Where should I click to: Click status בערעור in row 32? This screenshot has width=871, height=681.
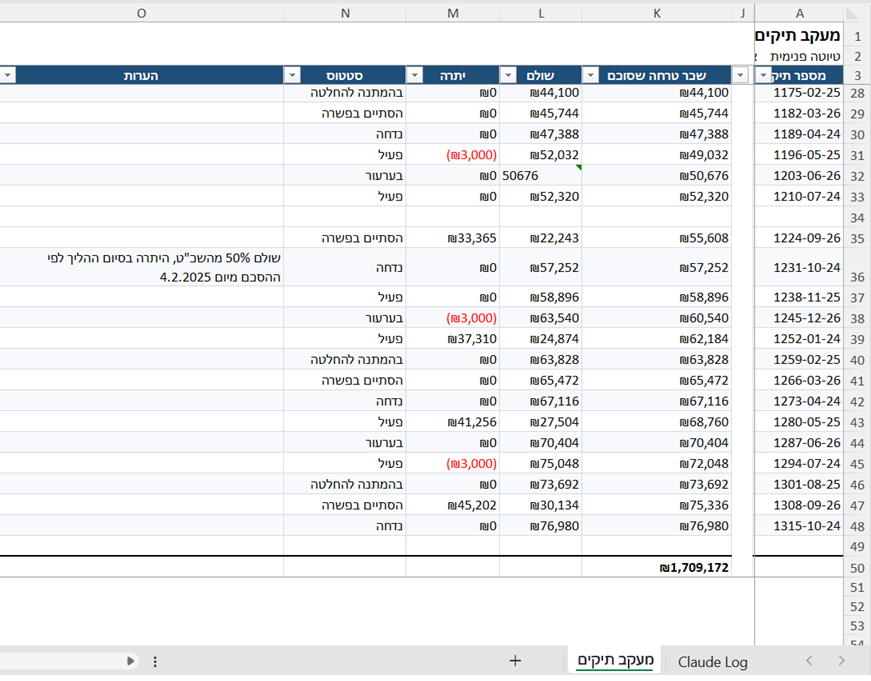coord(345,176)
